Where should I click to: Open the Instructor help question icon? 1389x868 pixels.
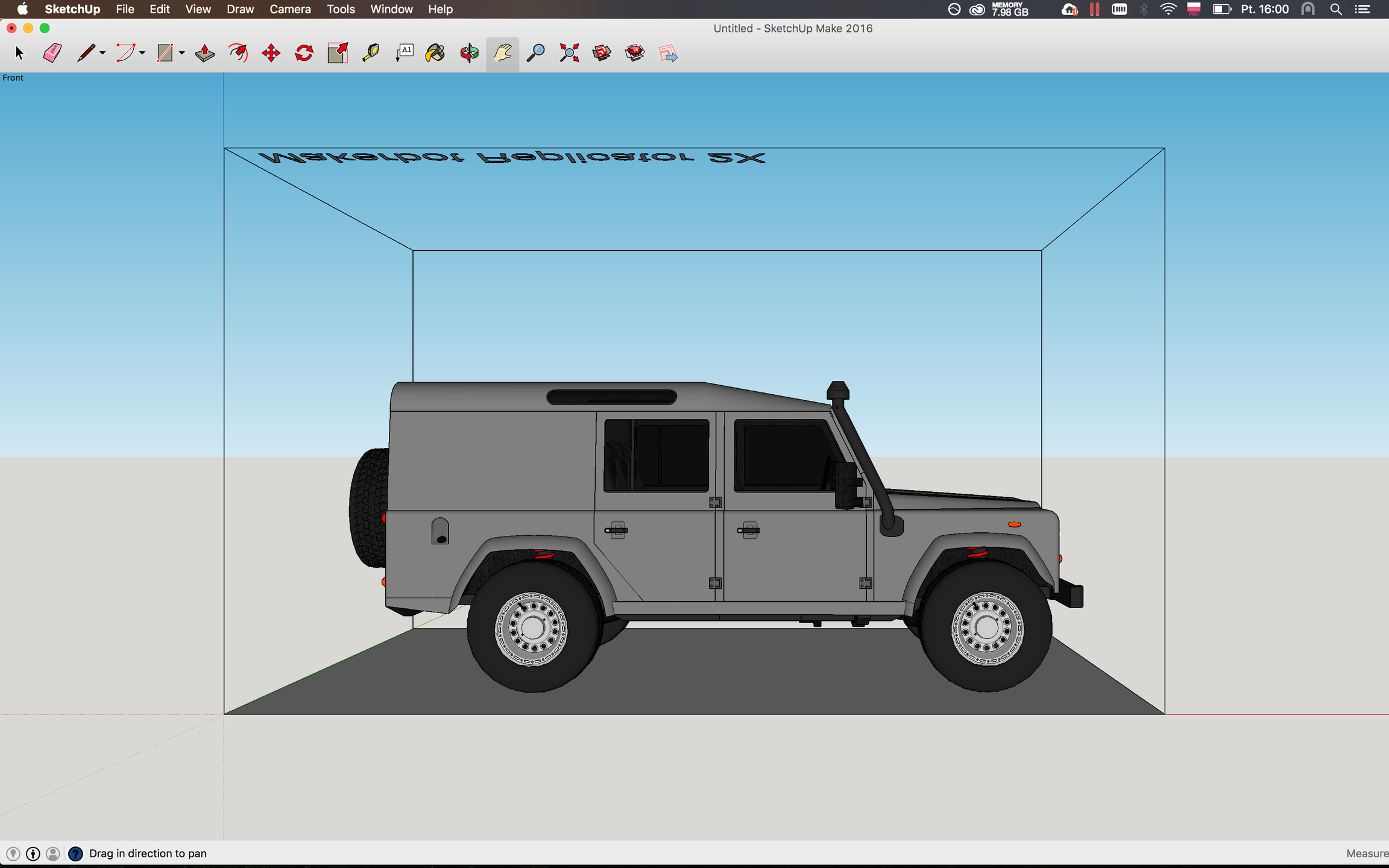tap(75, 854)
